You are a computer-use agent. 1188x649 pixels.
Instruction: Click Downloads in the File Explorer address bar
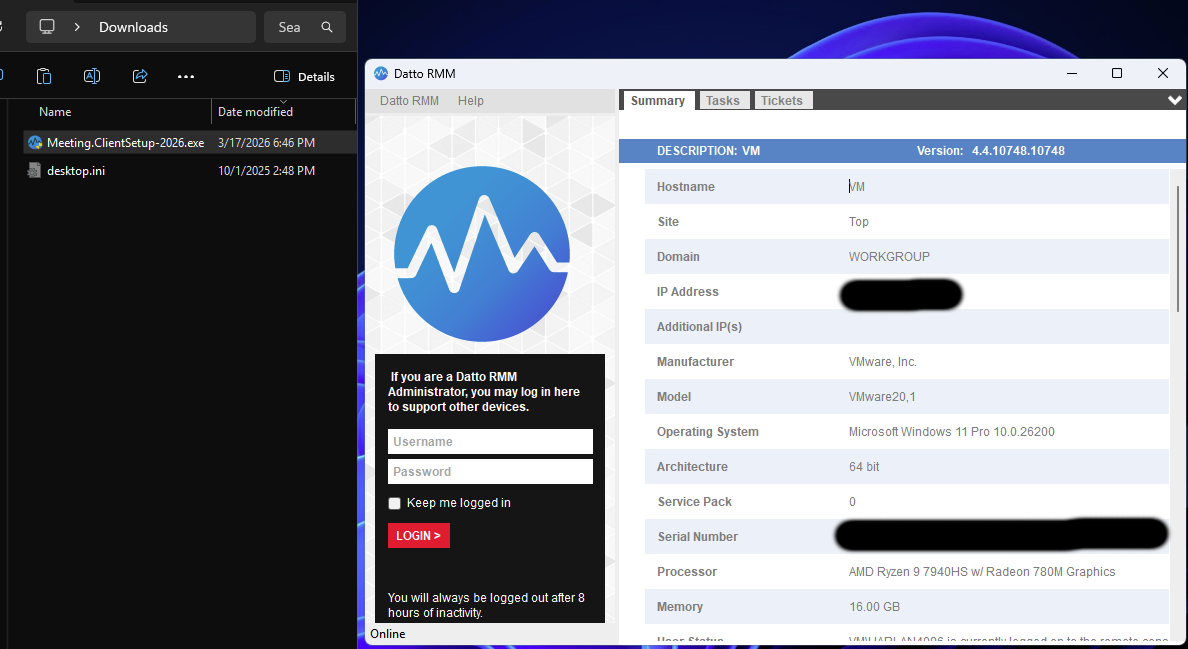[x=133, y=27]
